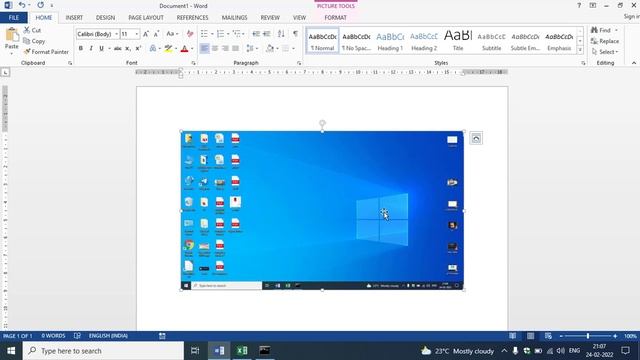The image size is (640, 360).
Task: Click the picture rotation handle
Action: [322, 123]
